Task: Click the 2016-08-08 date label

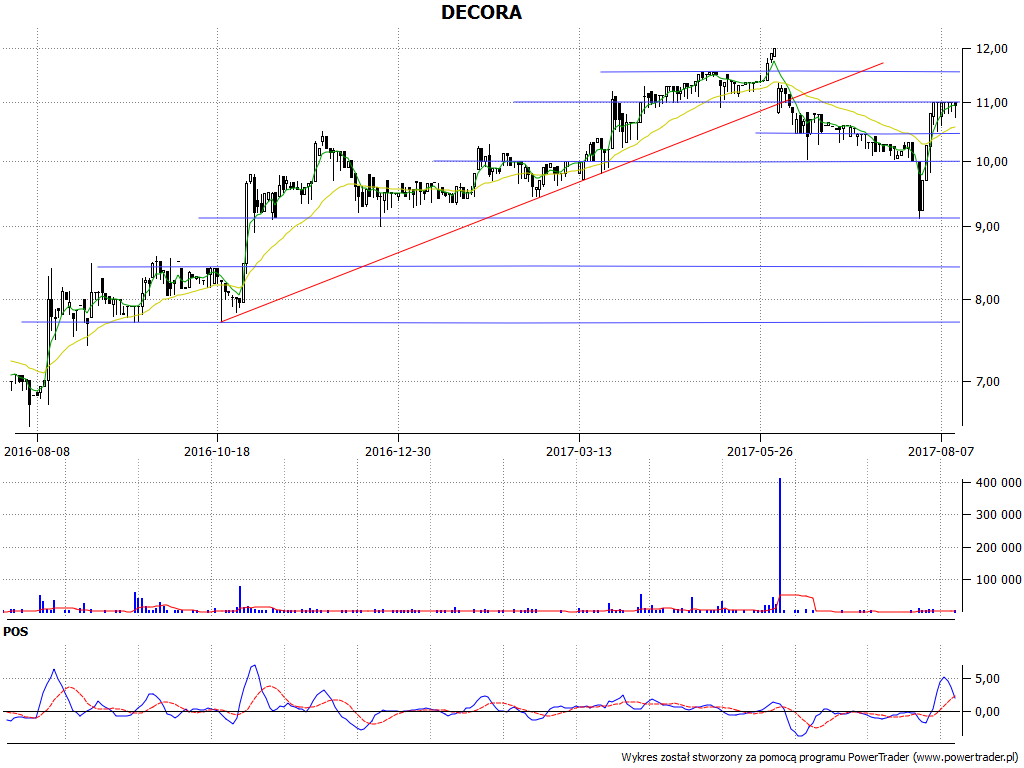Action: click(x=37, y=451)
